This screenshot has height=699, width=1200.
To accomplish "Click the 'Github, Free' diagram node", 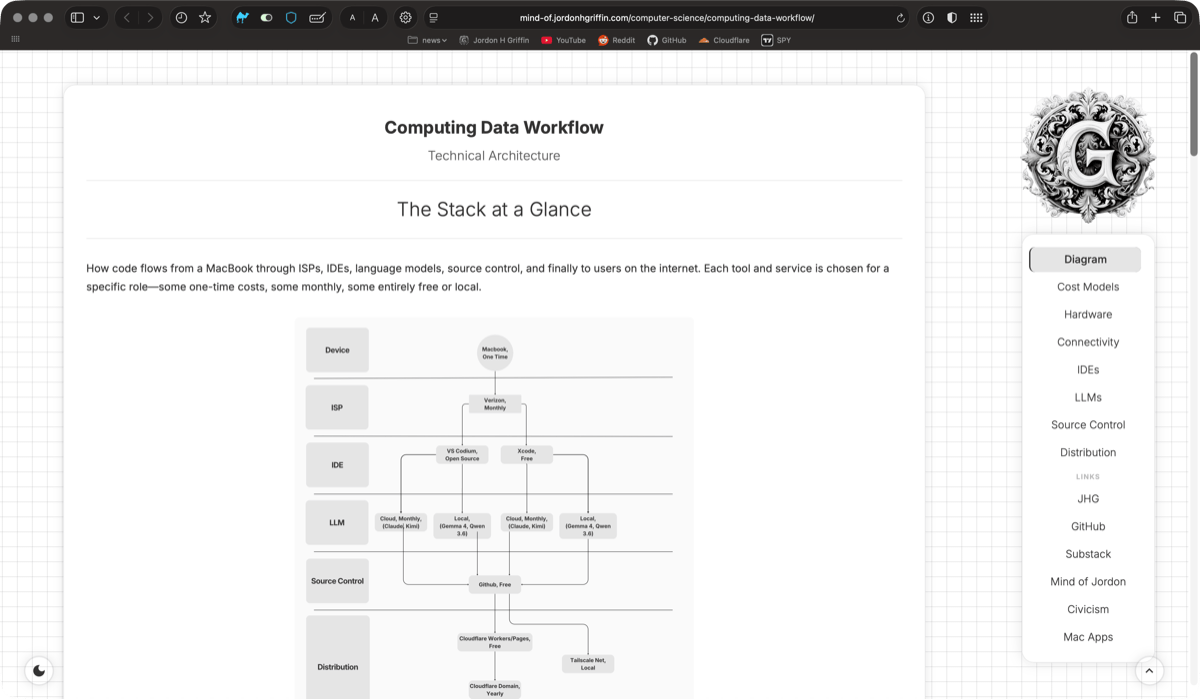I will (495, 584).
